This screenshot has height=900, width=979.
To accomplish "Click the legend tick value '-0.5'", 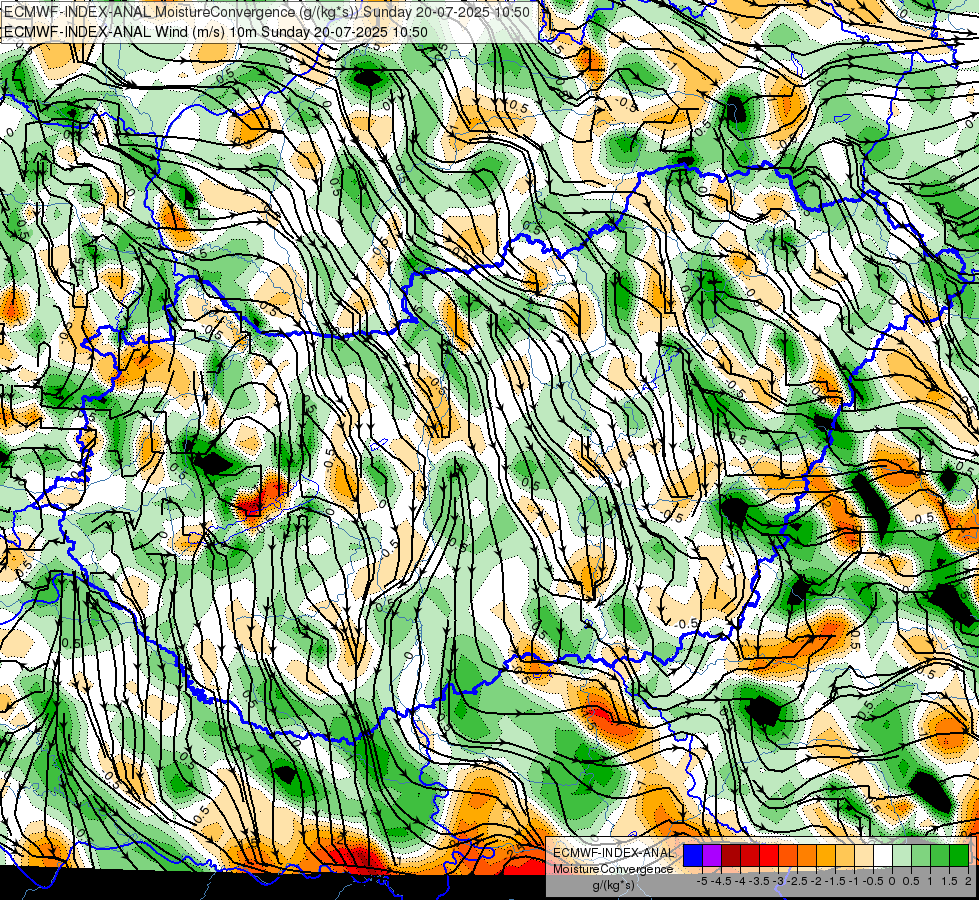I will click(873, 881).
